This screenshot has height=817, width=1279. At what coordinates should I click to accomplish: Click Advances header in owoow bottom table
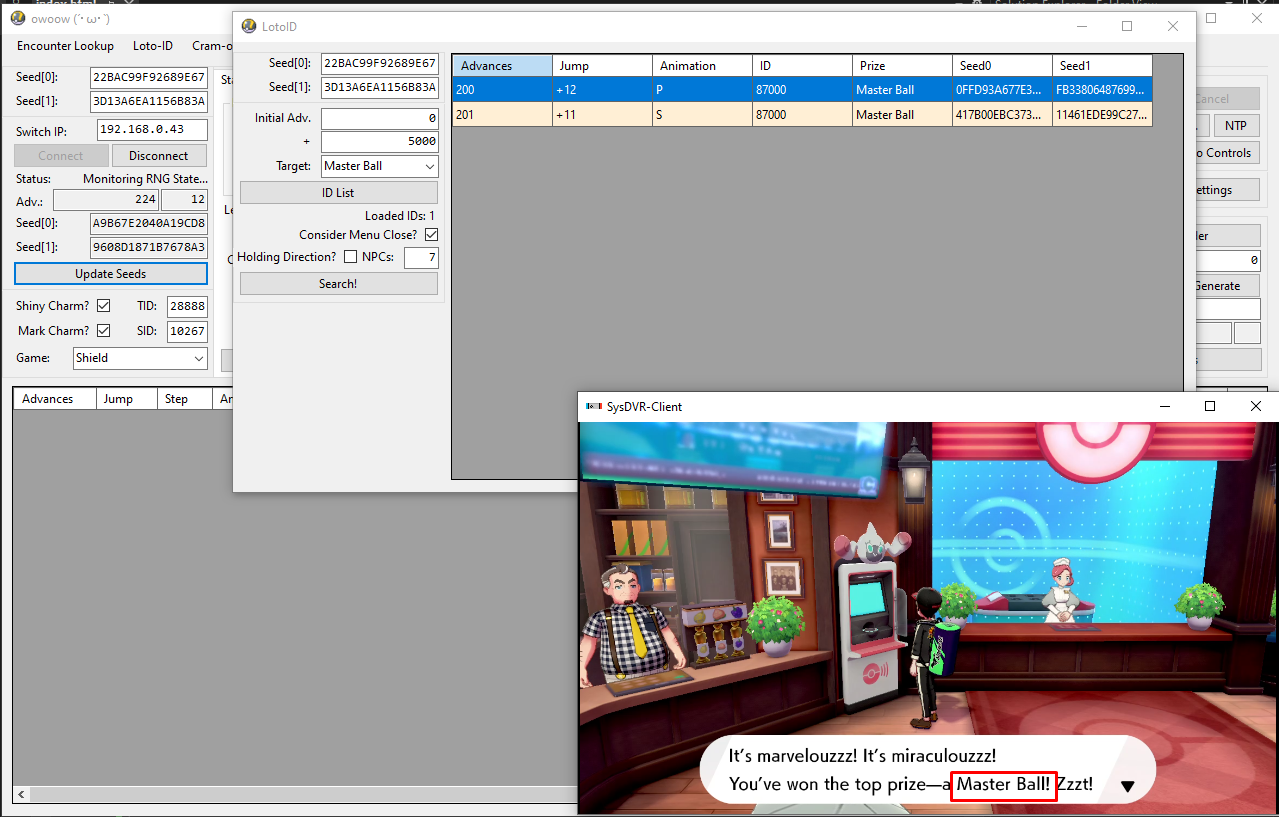click(55, 399)
